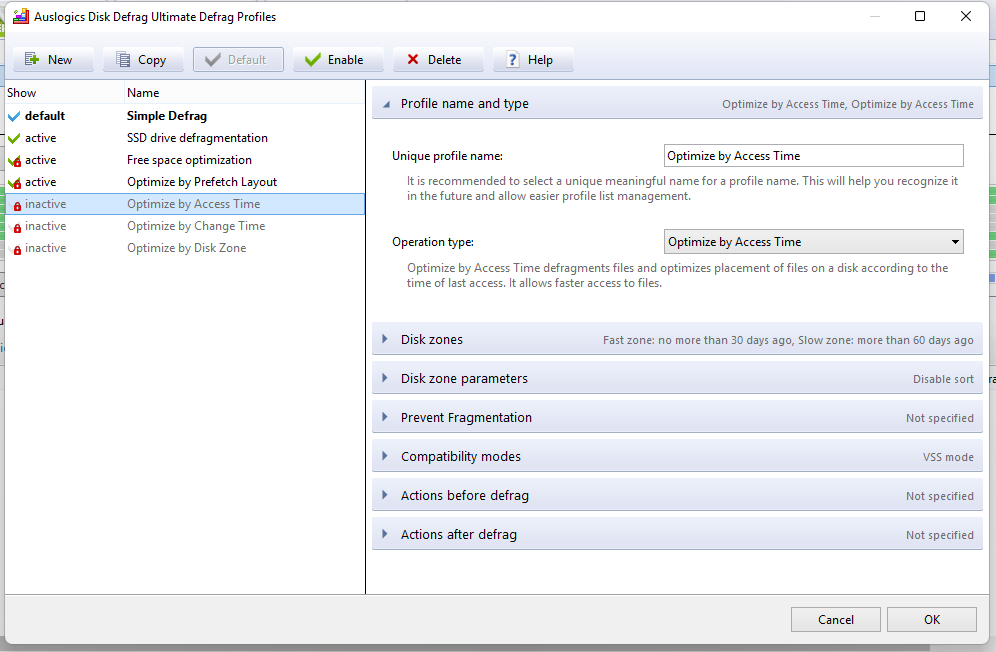Click the Name column header
Image resolution: width=996 pixels, height=652 pixels.
coord(245,93)
